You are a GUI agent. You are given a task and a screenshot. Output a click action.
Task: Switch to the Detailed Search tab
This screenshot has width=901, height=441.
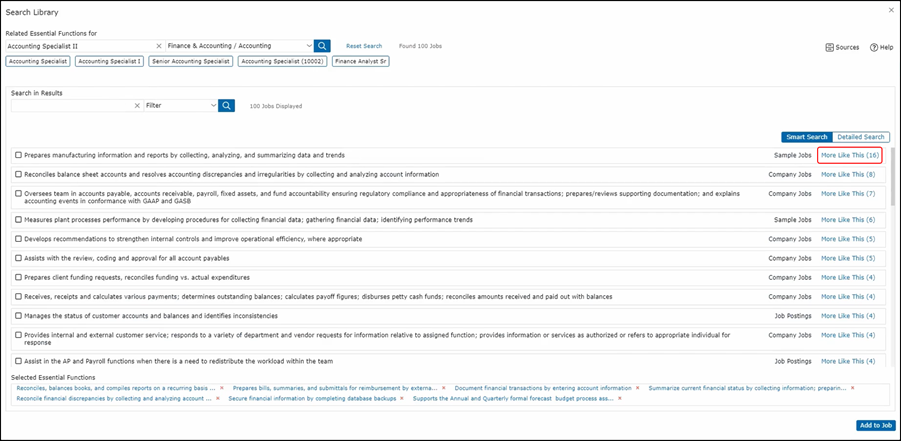point(860,137)
